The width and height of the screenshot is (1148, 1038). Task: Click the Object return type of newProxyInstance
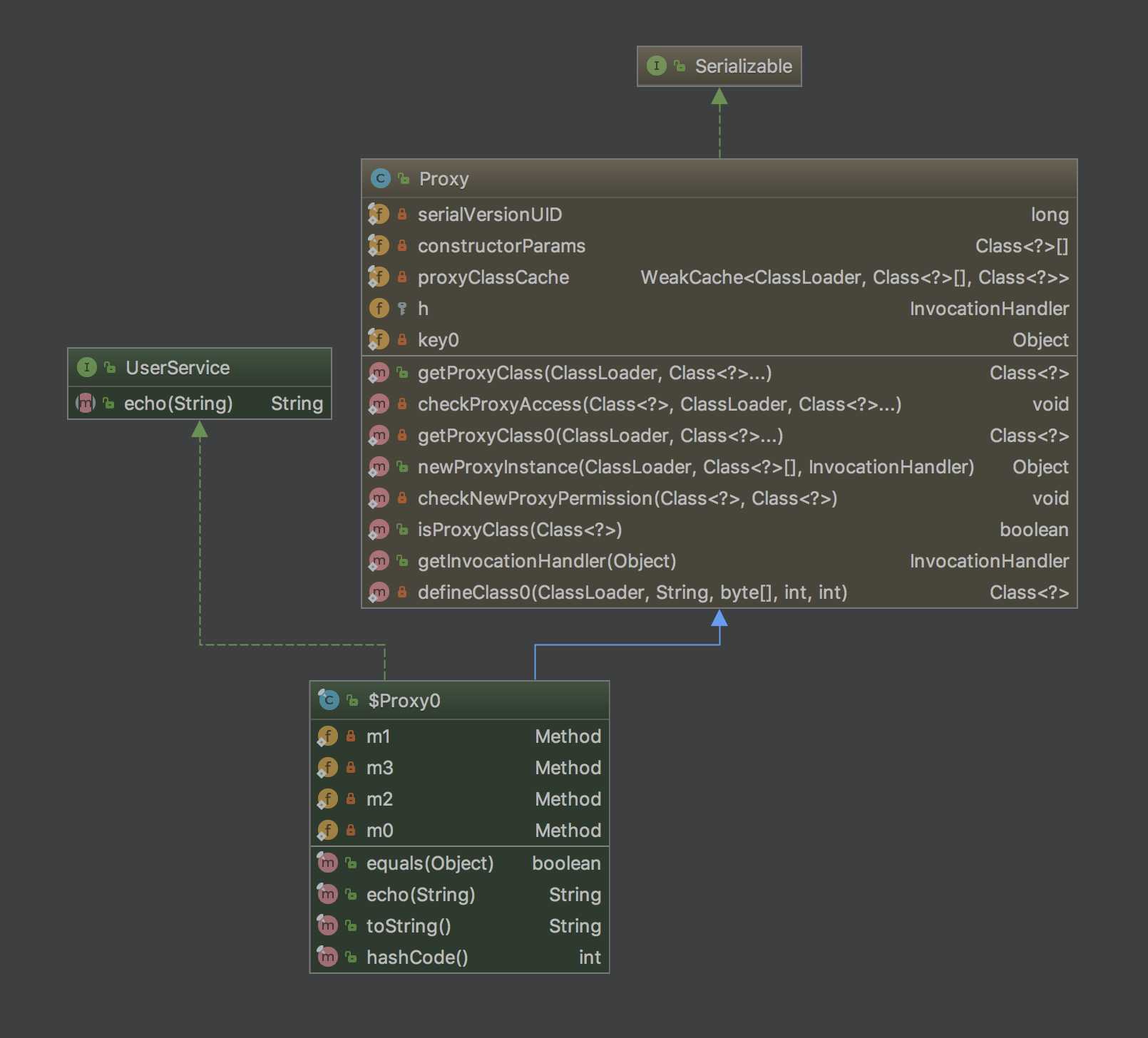(x=1040, y=467)
